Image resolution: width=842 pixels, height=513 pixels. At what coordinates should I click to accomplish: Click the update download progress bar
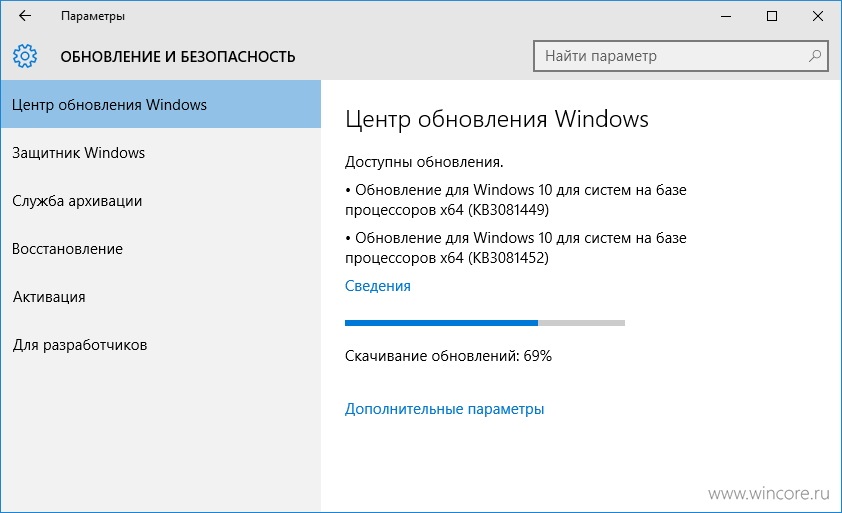(x=485, y=323)
